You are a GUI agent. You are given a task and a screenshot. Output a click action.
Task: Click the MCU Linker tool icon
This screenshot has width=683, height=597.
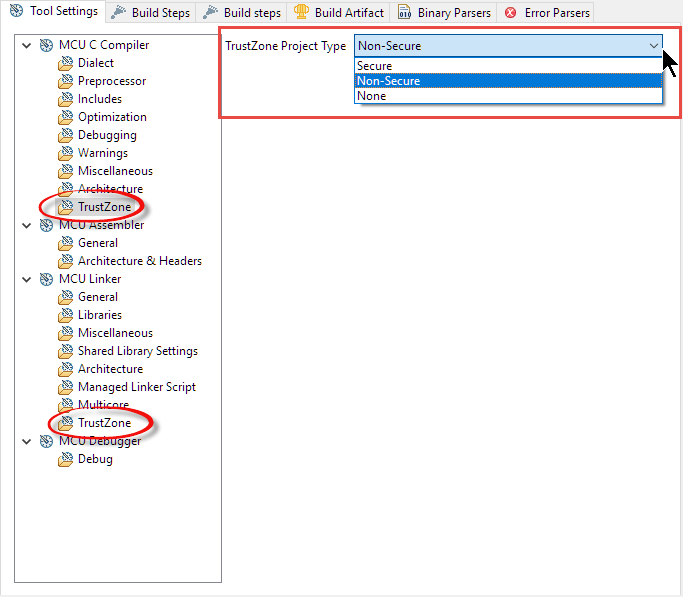47,279
